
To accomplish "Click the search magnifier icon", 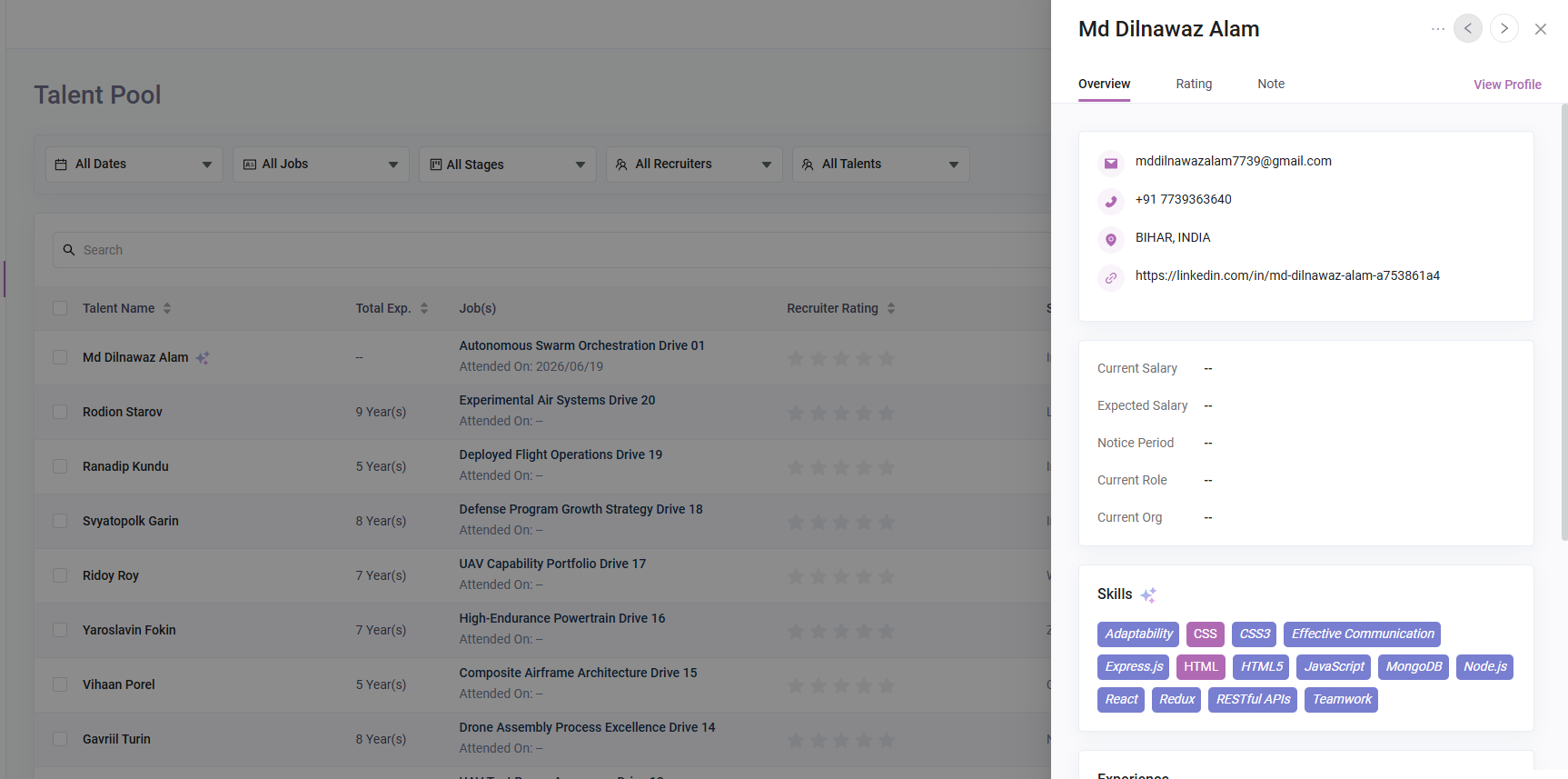I will tap(69, 250).
